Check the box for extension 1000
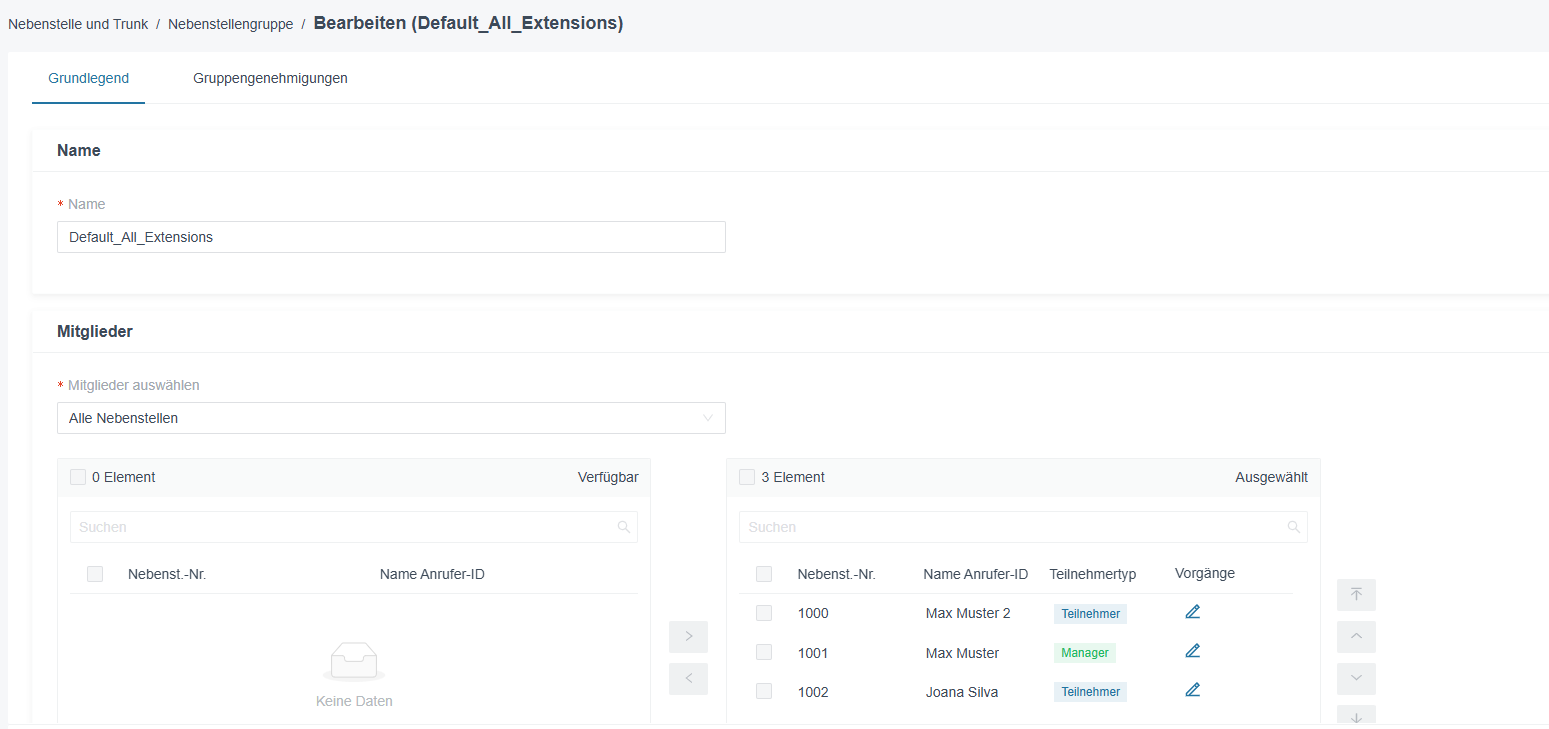The height and width of the screenshot is (729, 1549). [764, 613]
